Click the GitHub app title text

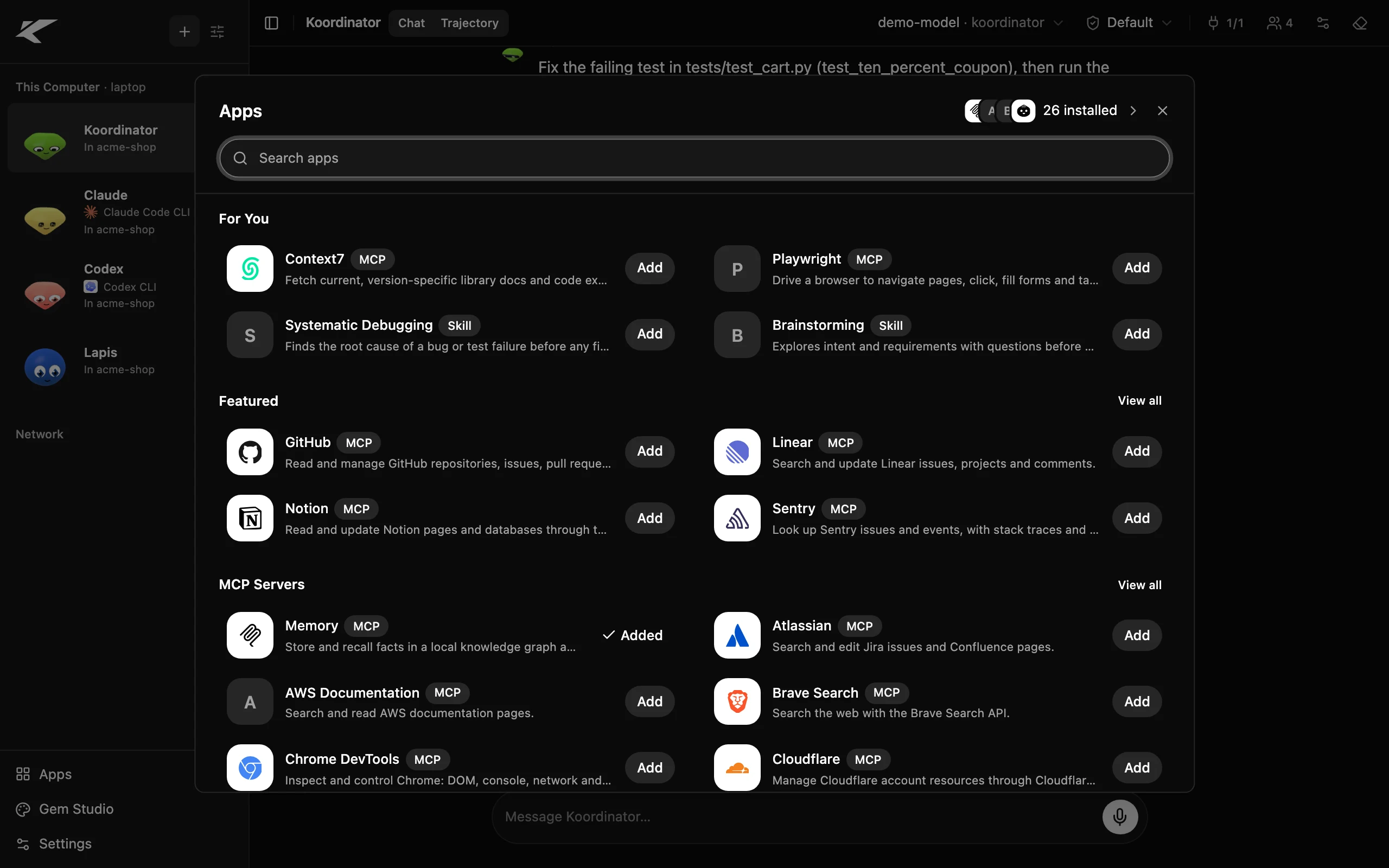tap(308, 442)
